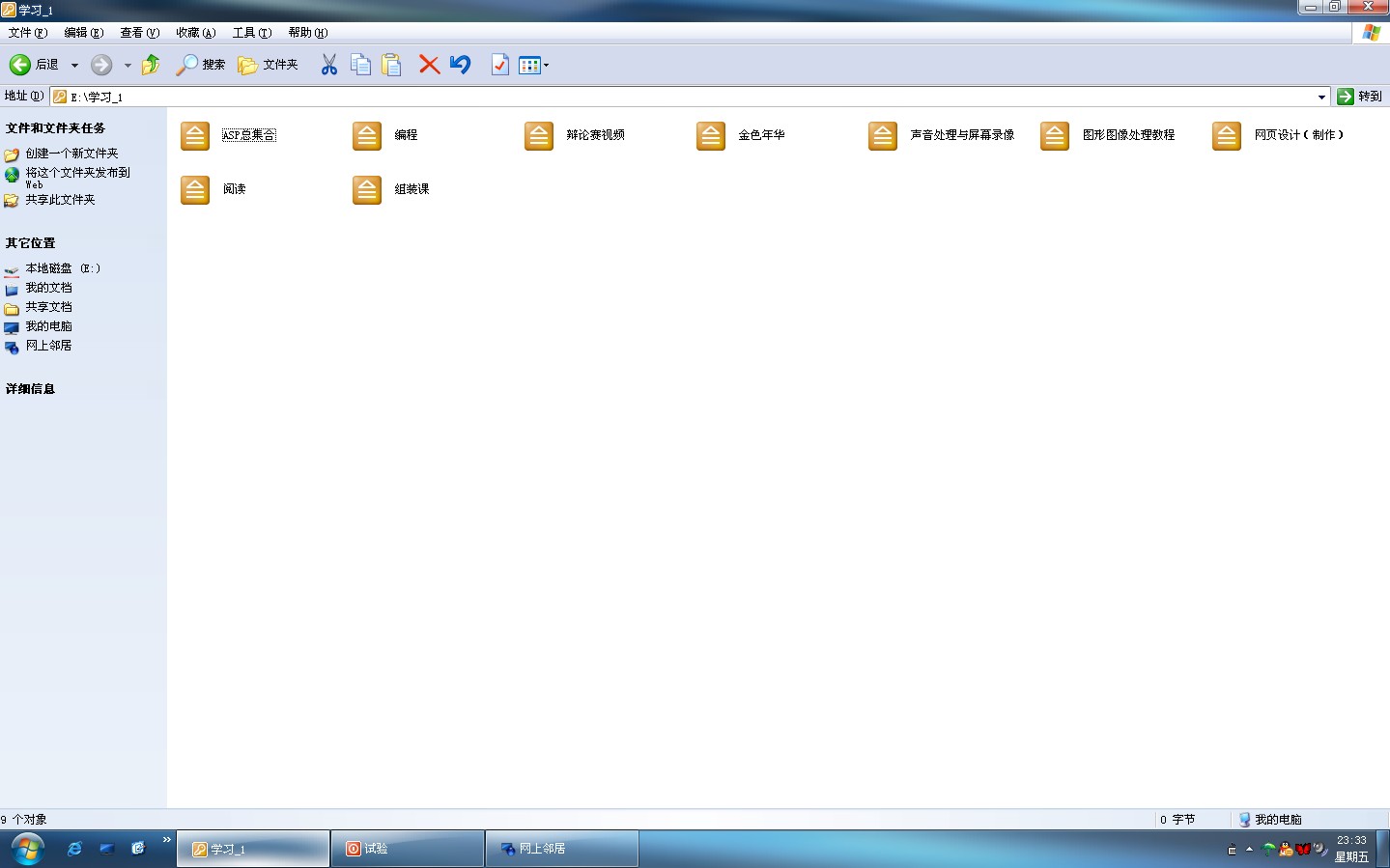Open the Views dropdown in toolbar
Screen dimensions: 1390x868
point(534,65)
